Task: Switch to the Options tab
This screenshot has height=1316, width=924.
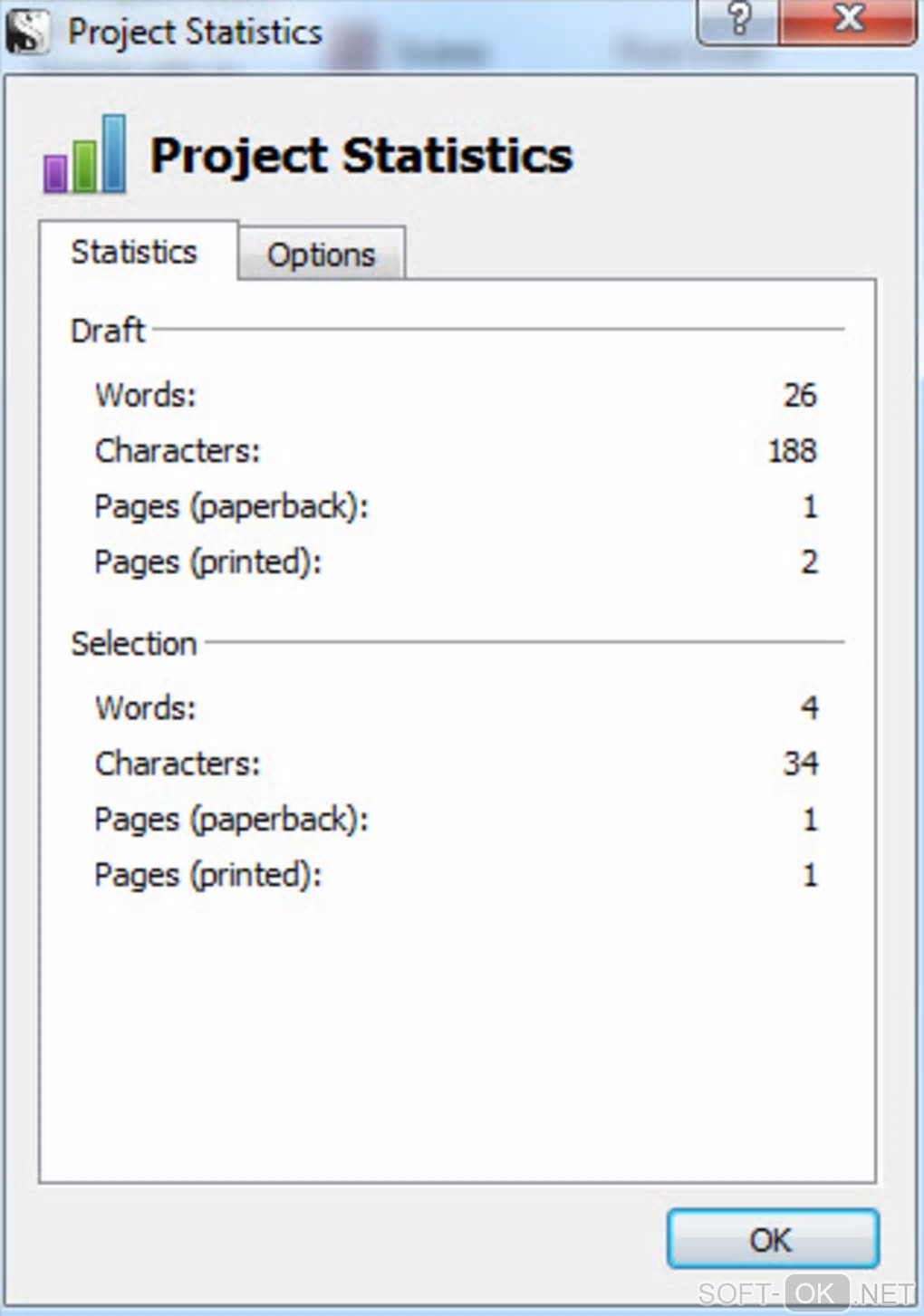Action: point(321,255)
